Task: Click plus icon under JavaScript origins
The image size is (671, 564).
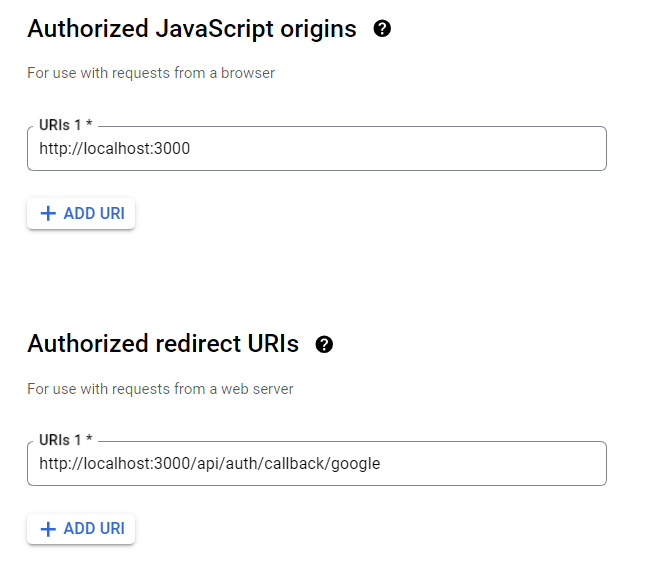Action: 48,214
